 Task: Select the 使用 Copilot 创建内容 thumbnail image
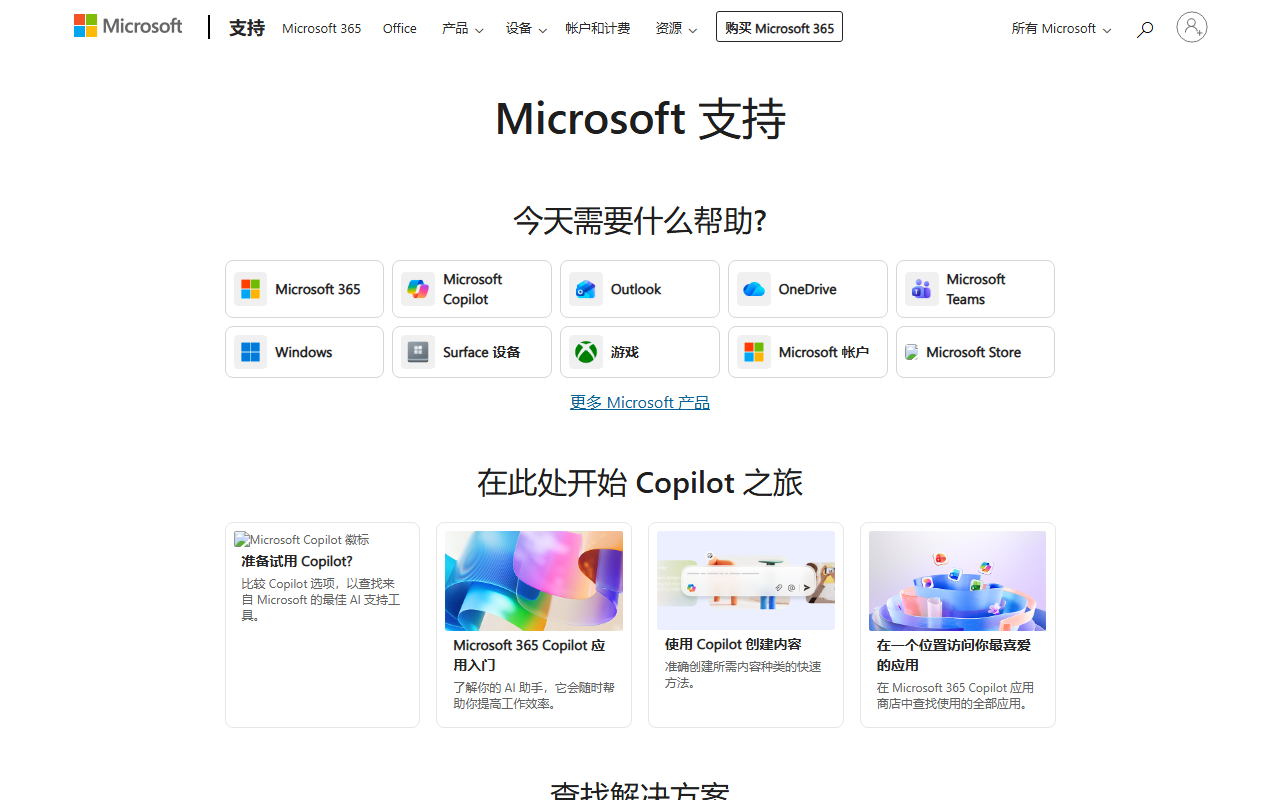coord(746,581)
